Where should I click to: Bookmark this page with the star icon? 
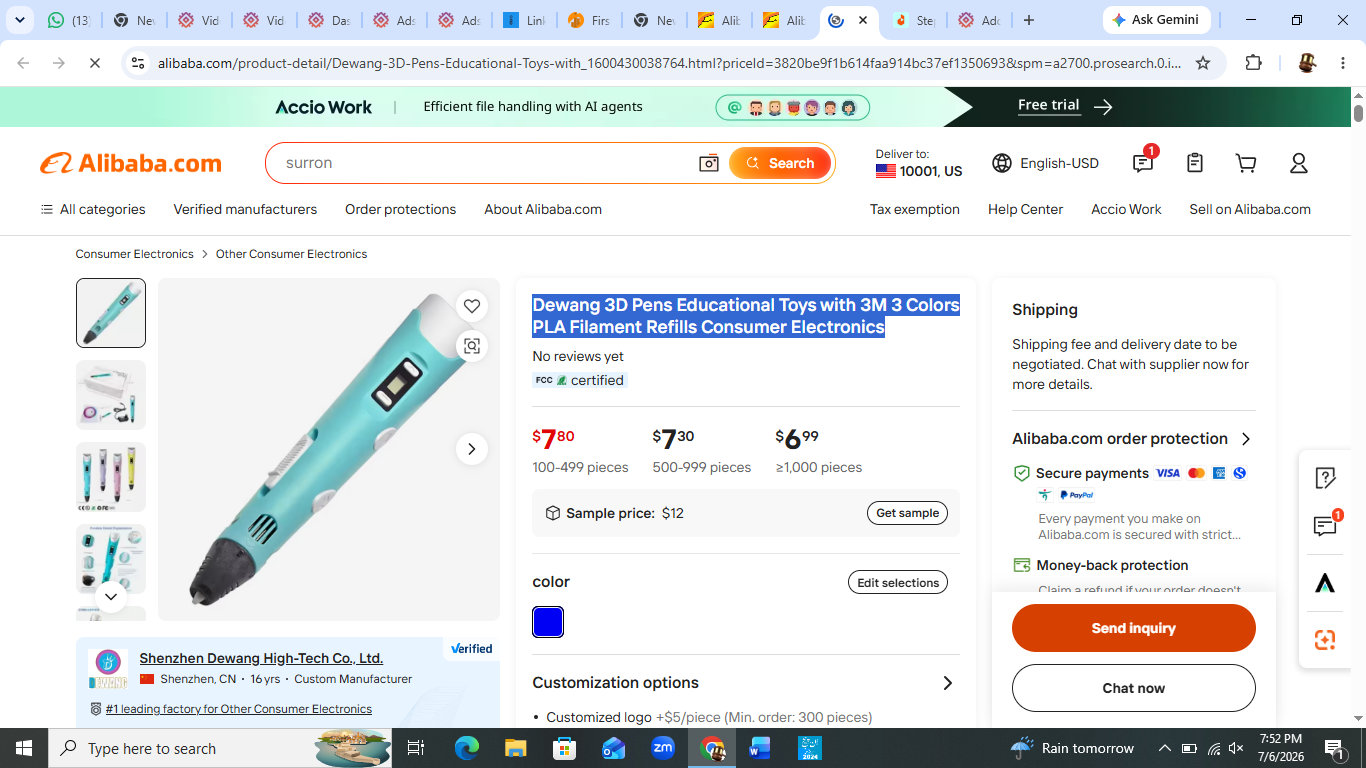click(1203, 63)
